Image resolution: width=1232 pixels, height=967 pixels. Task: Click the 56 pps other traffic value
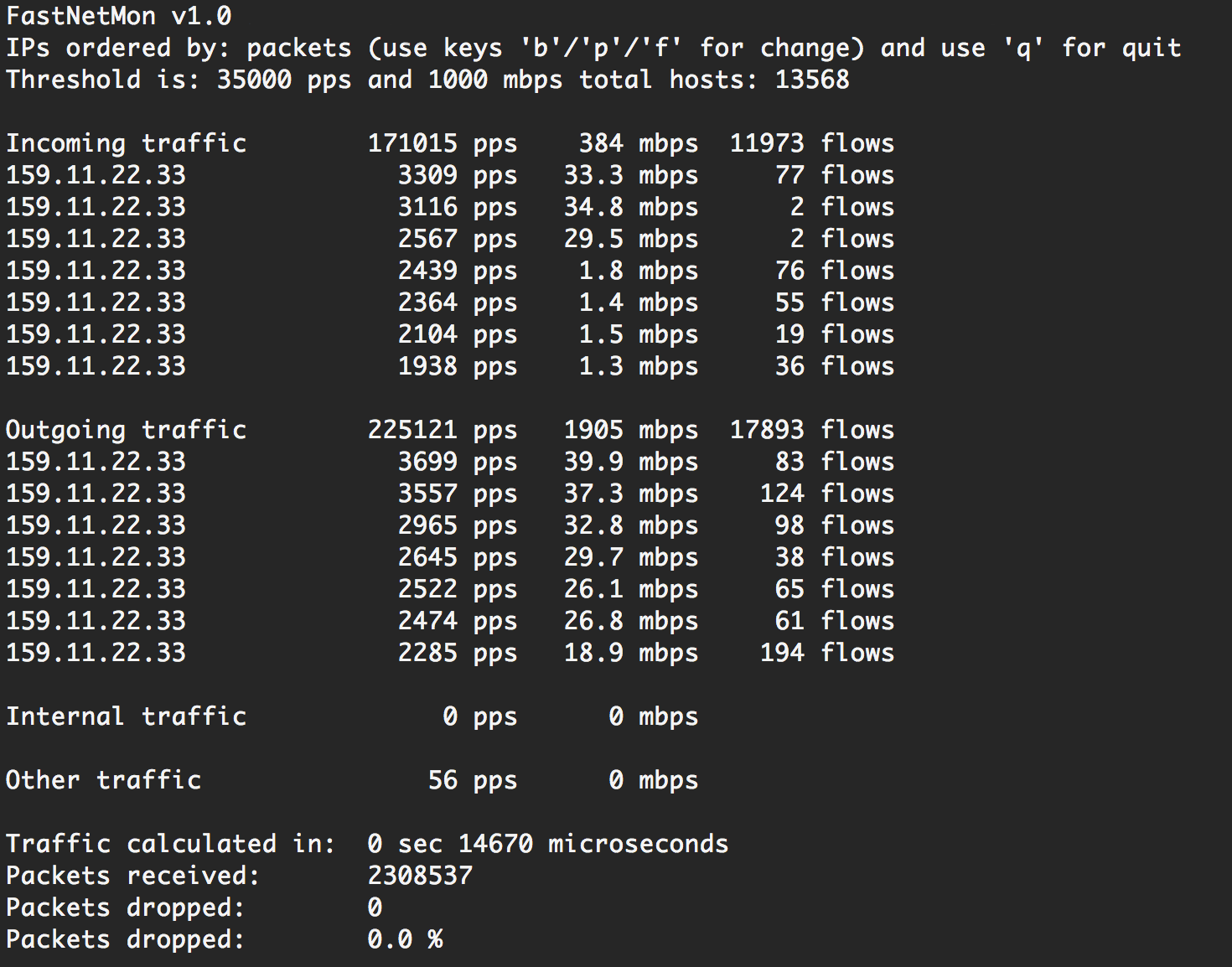click(x=473, y=780)
